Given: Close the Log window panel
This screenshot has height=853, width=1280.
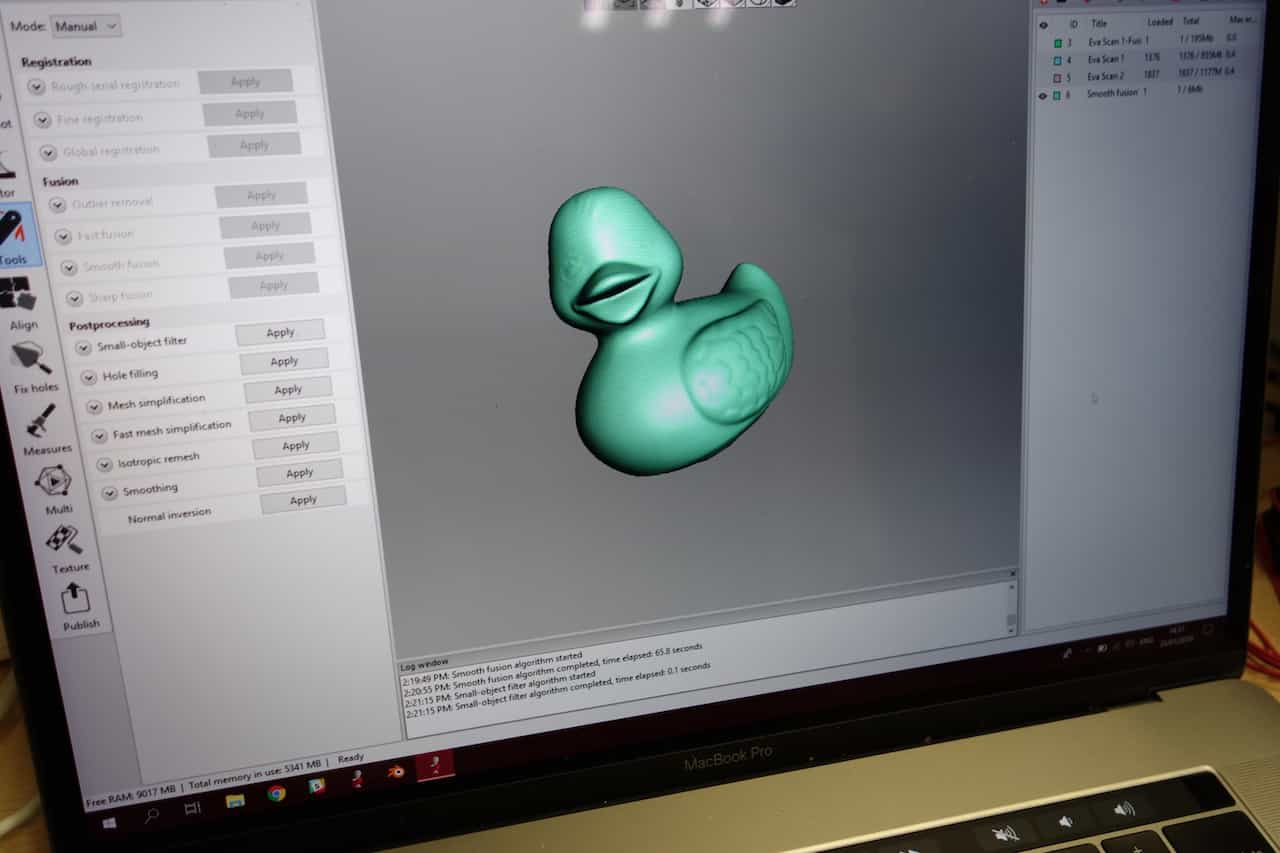Looking at the screenshot, I should pos(1012,573).
